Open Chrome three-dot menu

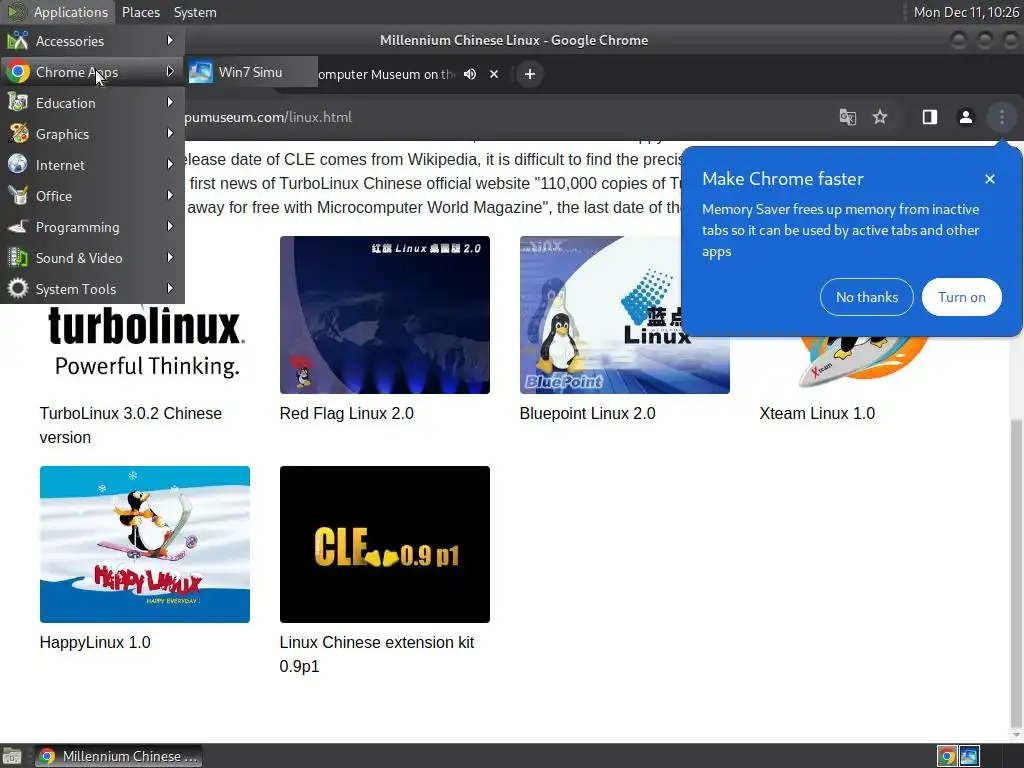pos(1001,117)
